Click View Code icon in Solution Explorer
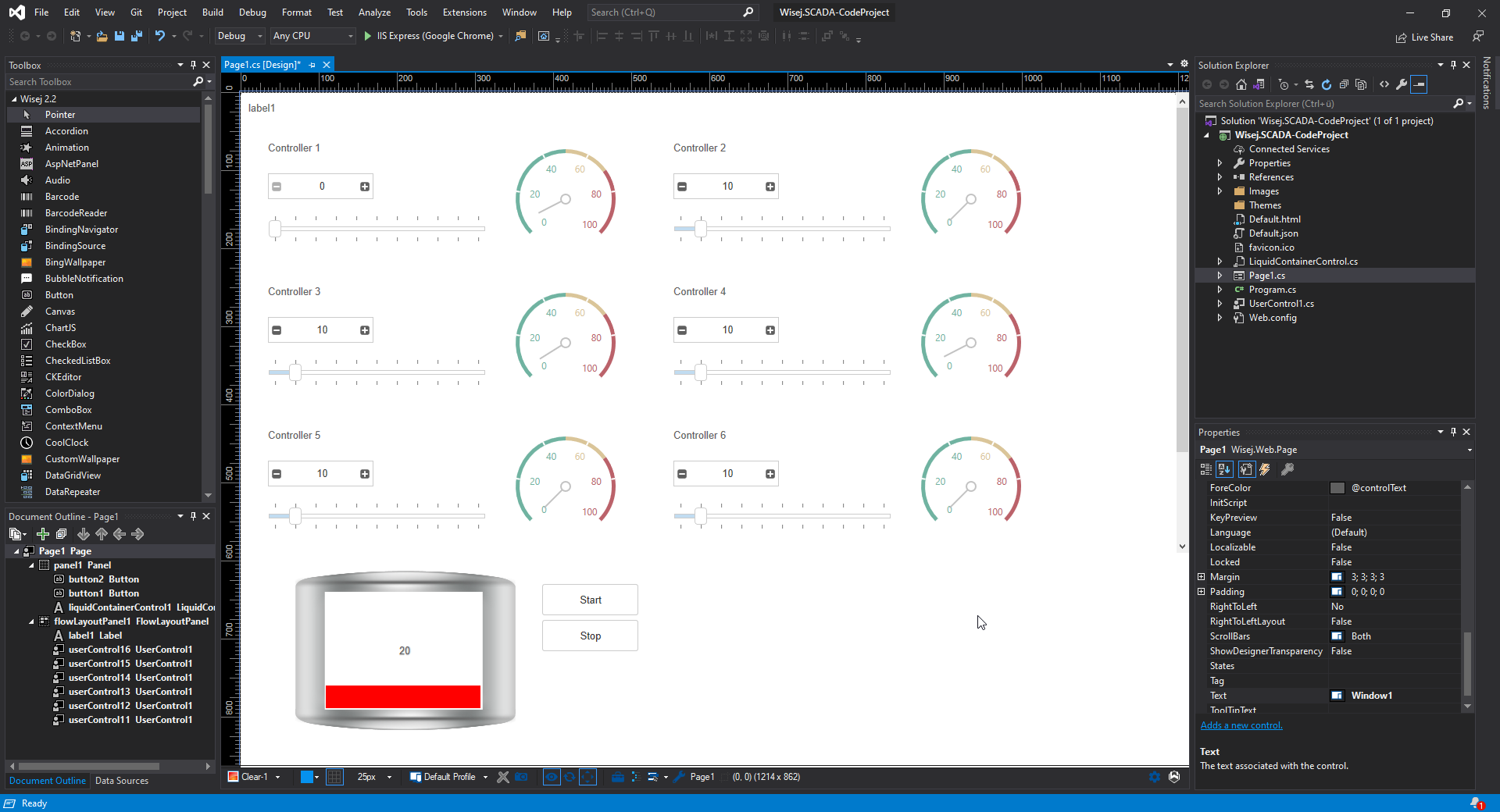The width and height of the screenshot is (1500, 812). click(1384, 84)
